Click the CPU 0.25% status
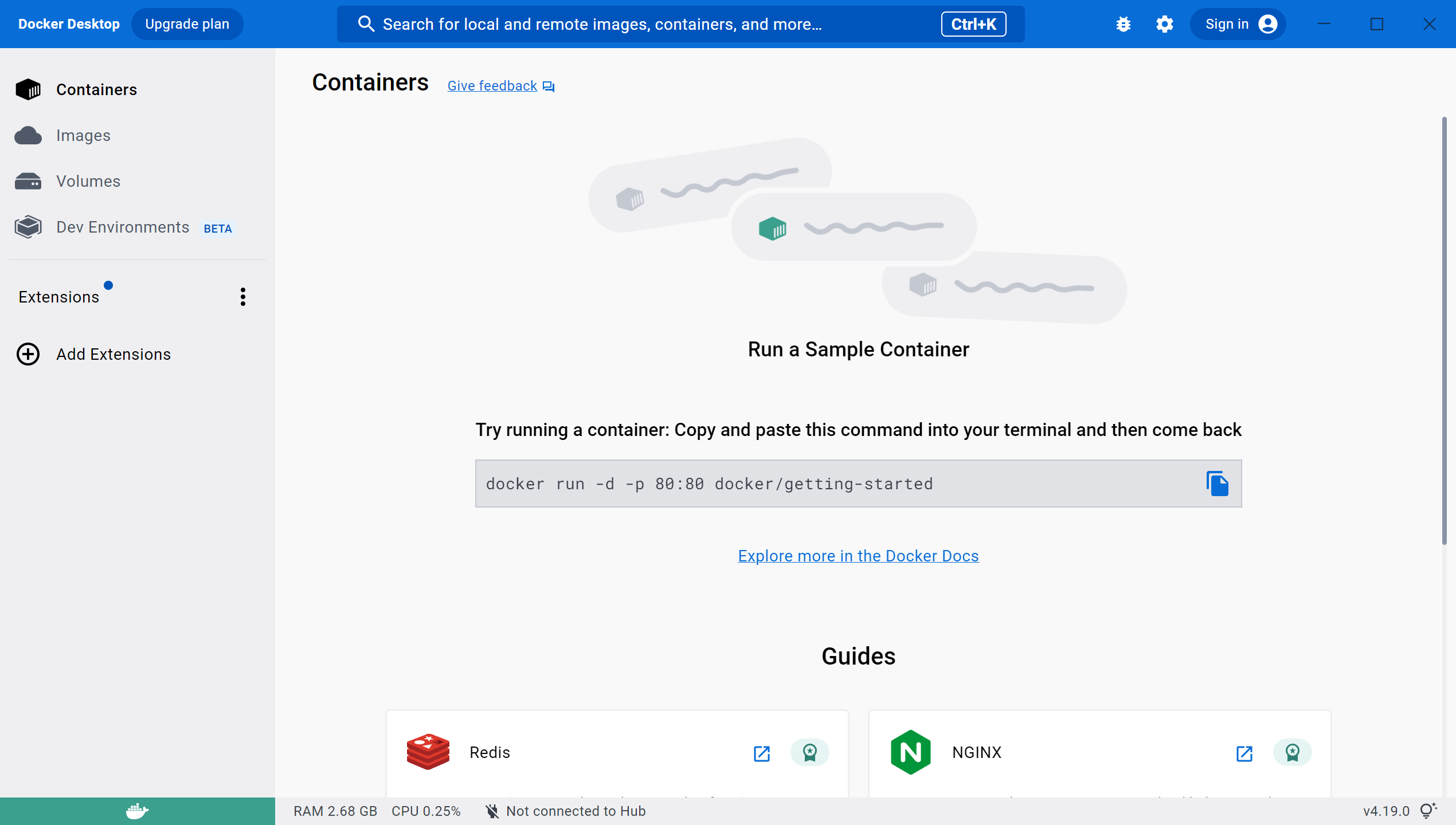The width and height of the screenshot is (1456, 825). (x=426, y=811)
